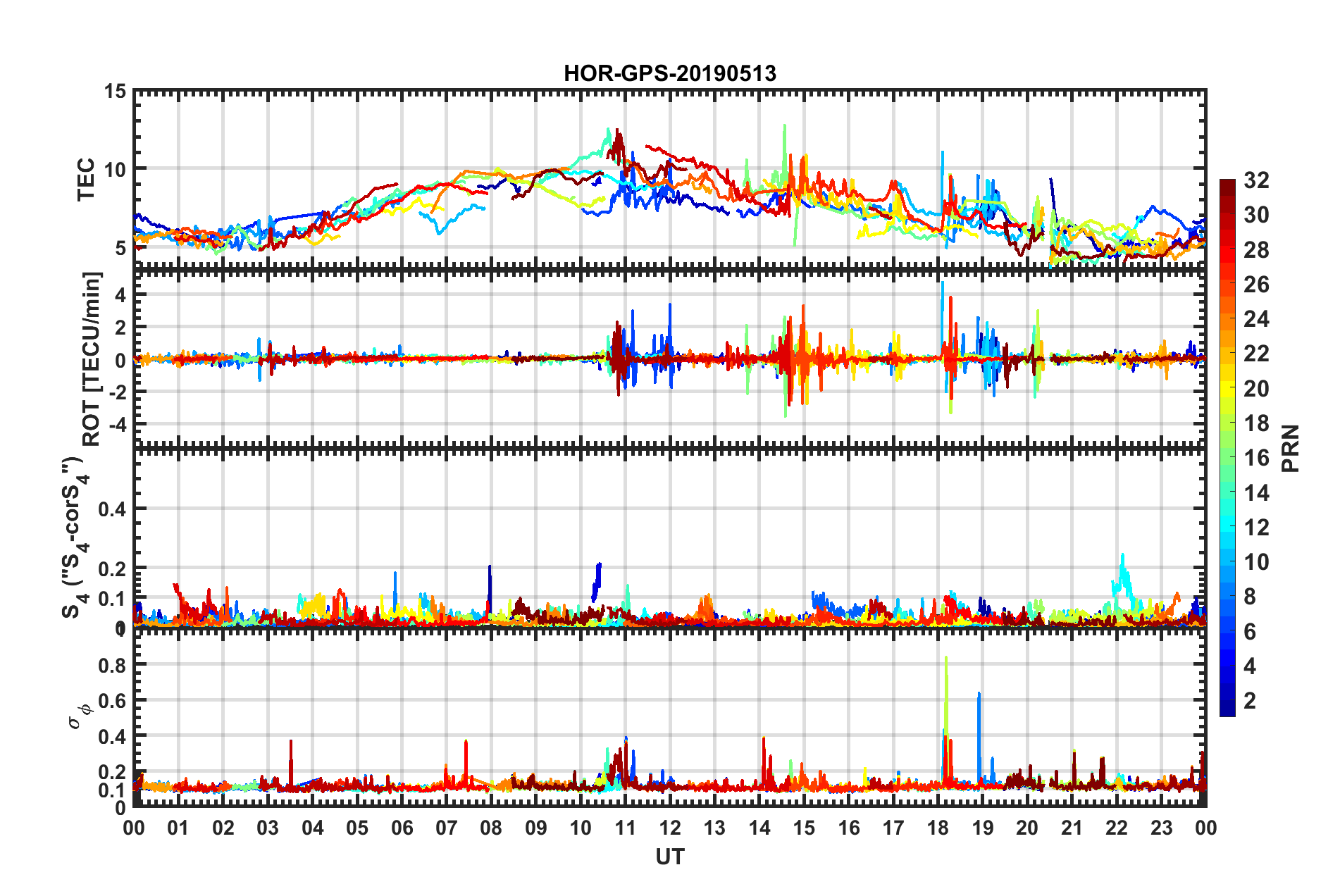Click colorbar tick label 16
The image size is (1340, 896).
click(1256, 458)
